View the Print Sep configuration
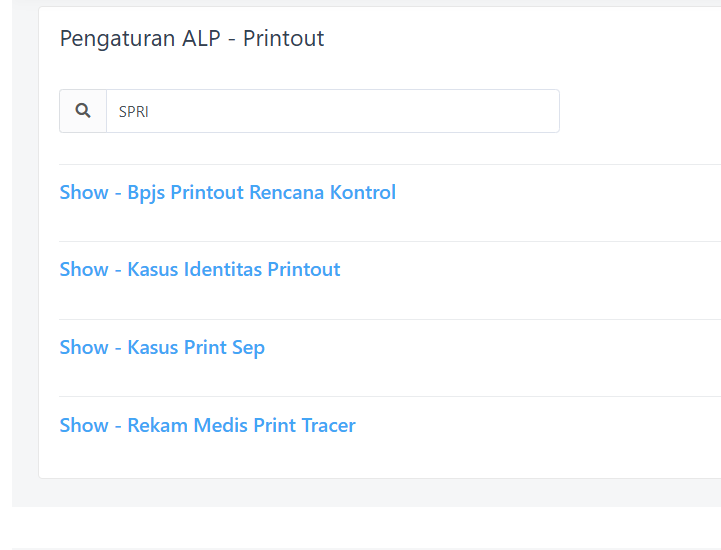 coord(162,347)
